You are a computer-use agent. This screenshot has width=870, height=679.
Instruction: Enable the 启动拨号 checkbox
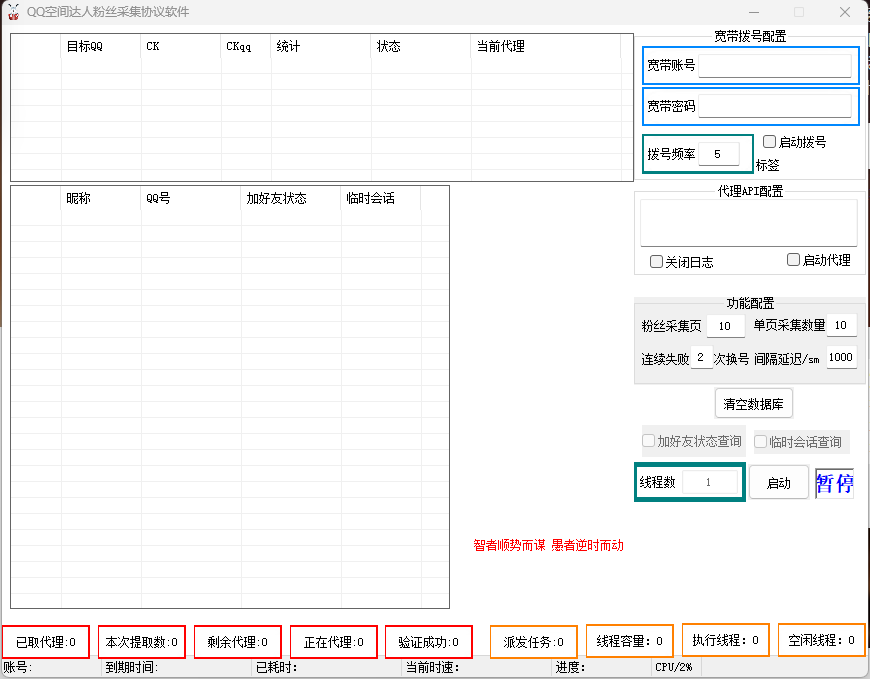770,142
